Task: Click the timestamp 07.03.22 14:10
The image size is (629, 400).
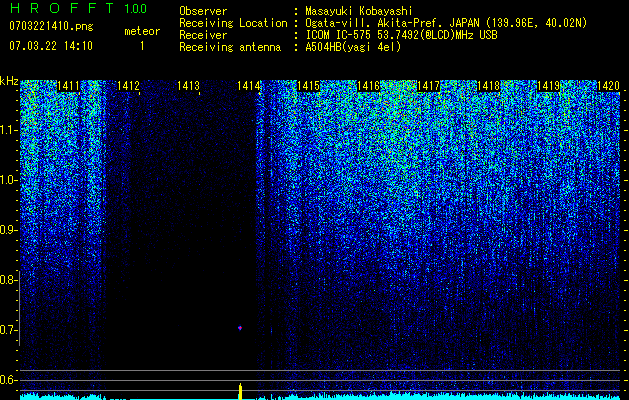Action: click(x=51, y=46)
